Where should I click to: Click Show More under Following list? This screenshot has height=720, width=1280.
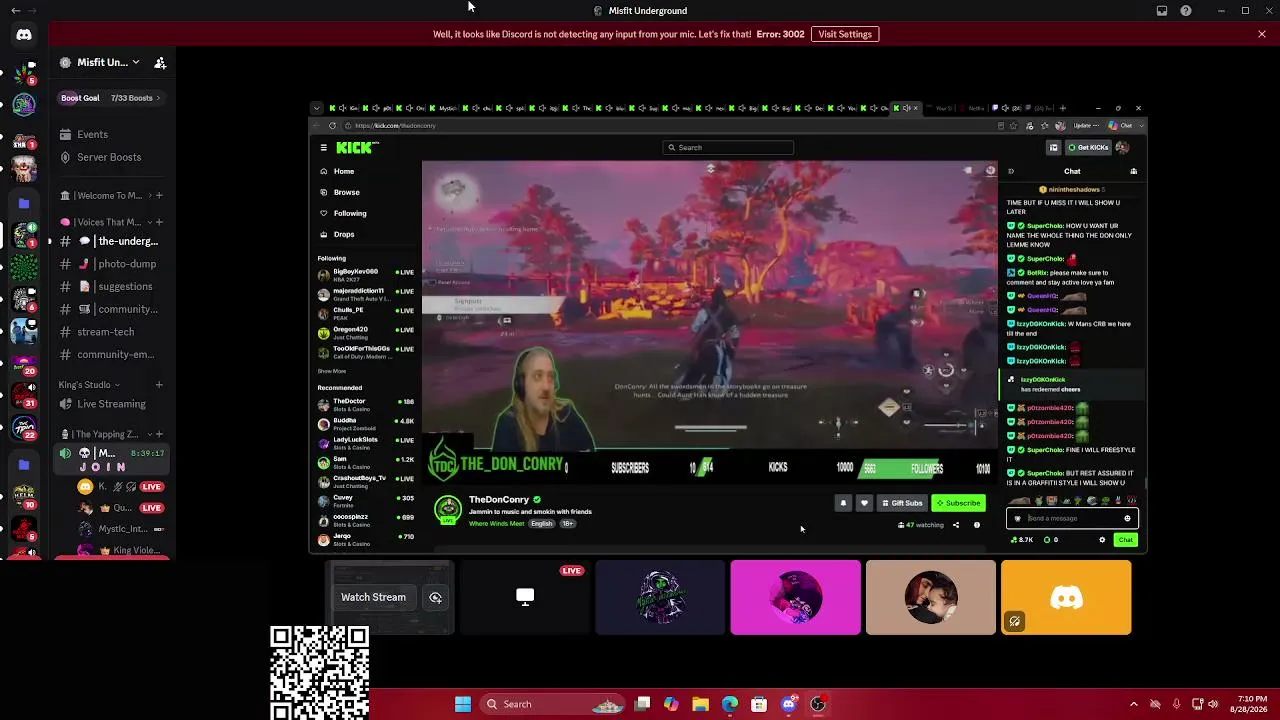pyautogui.click(x=332, y=371)
